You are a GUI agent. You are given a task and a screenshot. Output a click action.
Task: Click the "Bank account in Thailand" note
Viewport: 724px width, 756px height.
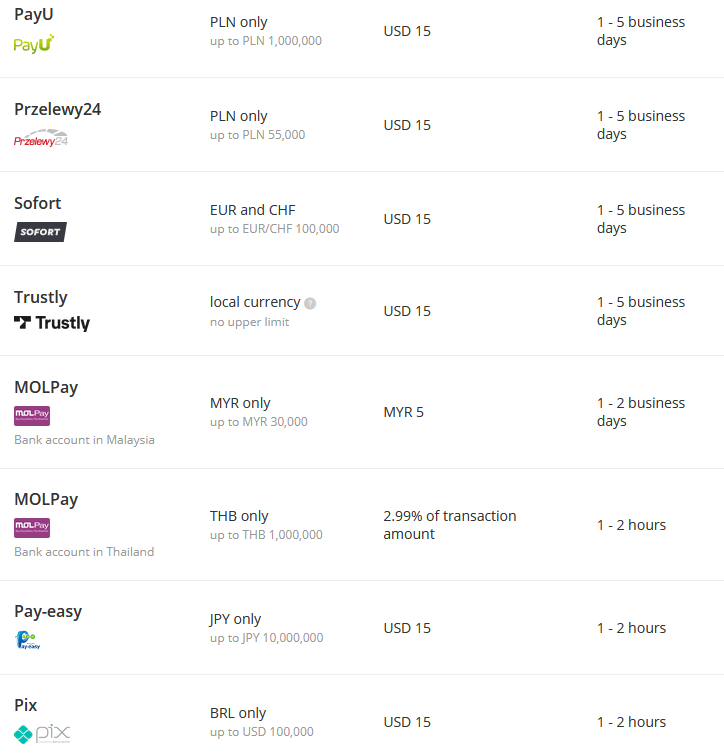[84, 552]
